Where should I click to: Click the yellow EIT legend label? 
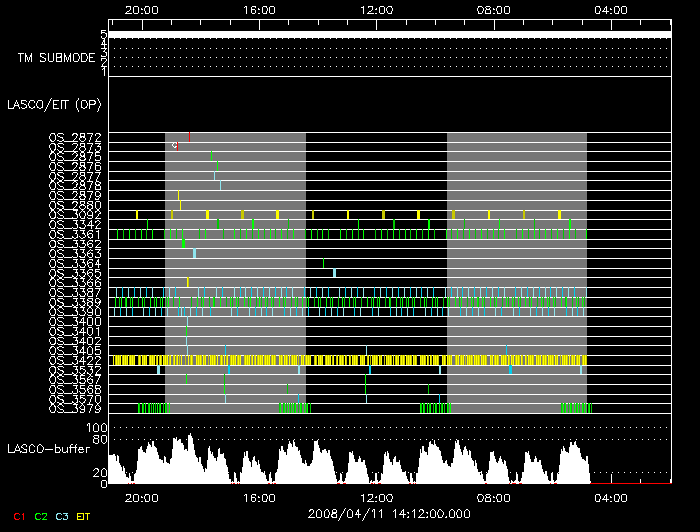[84, 516]
